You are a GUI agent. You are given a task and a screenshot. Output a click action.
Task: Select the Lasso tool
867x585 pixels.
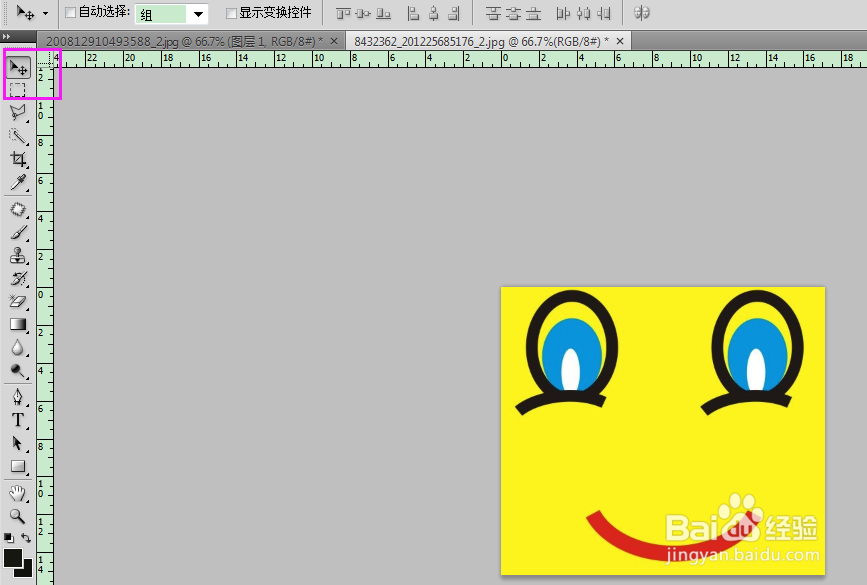[x=18, y=113]
